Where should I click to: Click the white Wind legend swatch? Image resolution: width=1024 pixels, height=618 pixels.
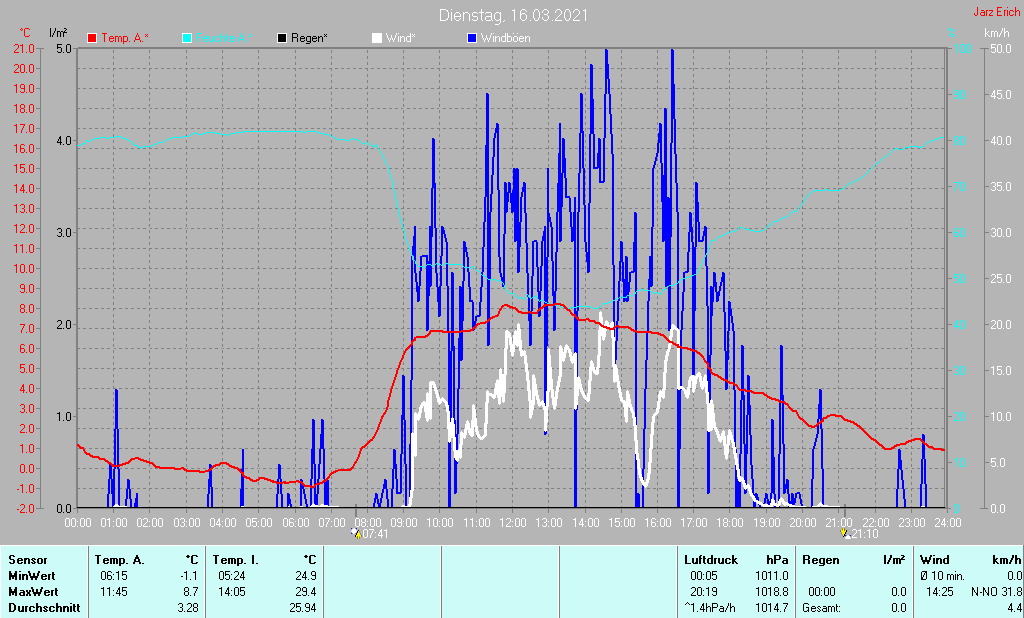click(x=376, y=38)
